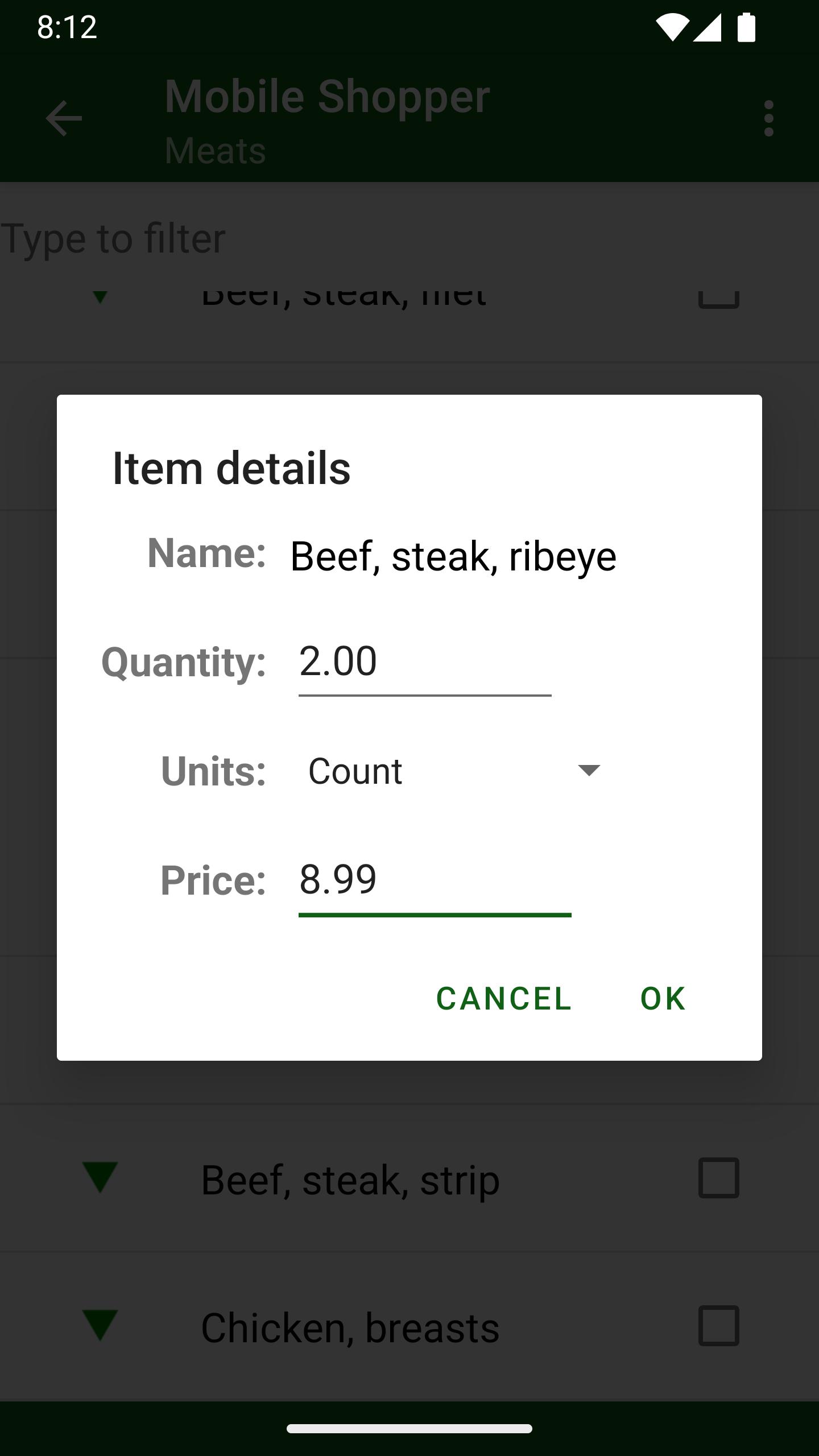Expand the Beef, steak, strip item
819x1456 pixels.
pos(100,1177)
